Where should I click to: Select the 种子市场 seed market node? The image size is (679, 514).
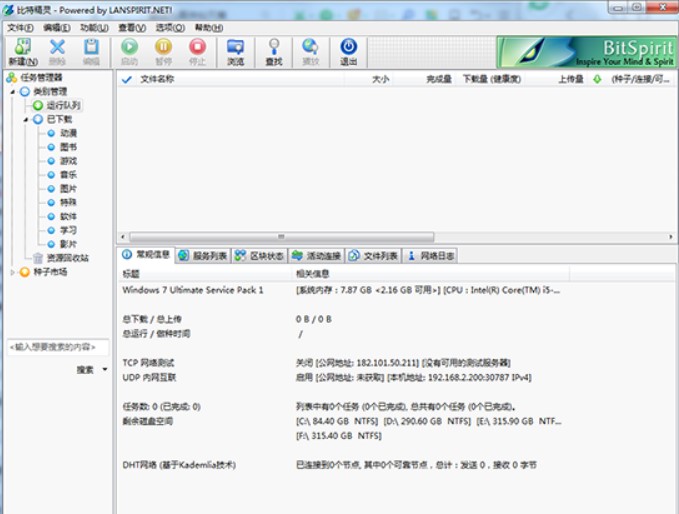coord(43,272)
